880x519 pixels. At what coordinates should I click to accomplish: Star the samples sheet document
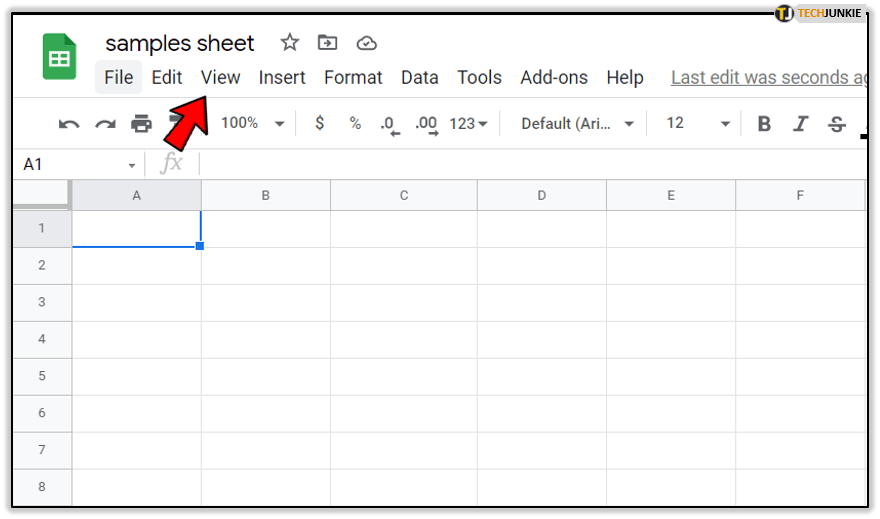(x=290, y=42)
